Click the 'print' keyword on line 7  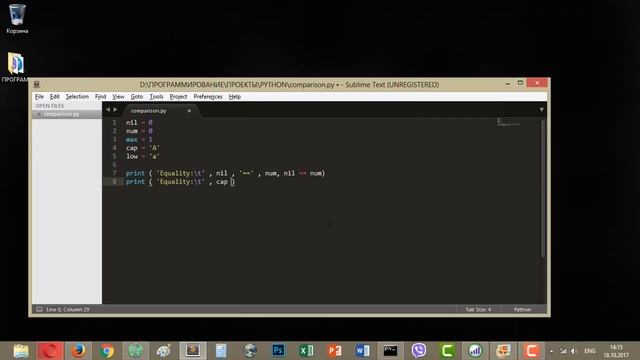pyautogui.click(x=135, y=173)
